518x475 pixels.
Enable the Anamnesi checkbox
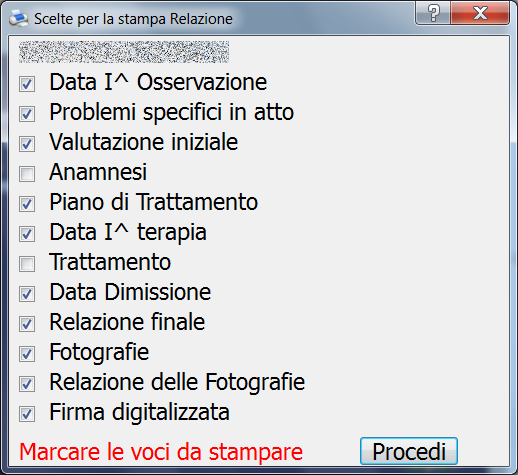click(x=27, y=174)
